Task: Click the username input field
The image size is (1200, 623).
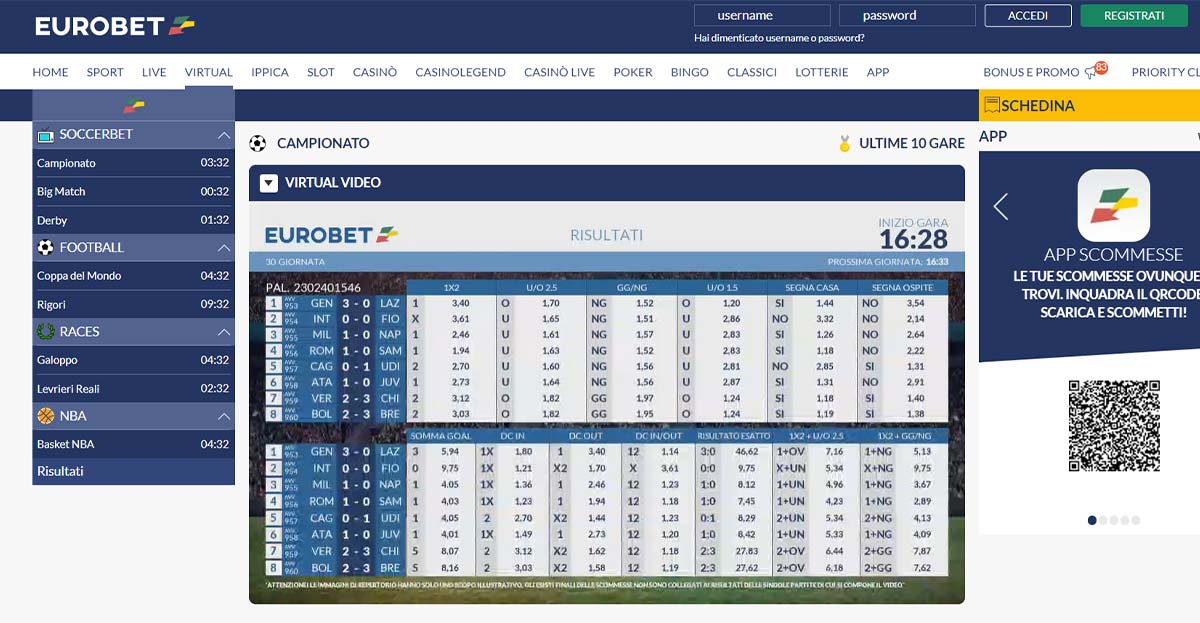Action: [x=762, y=15]
